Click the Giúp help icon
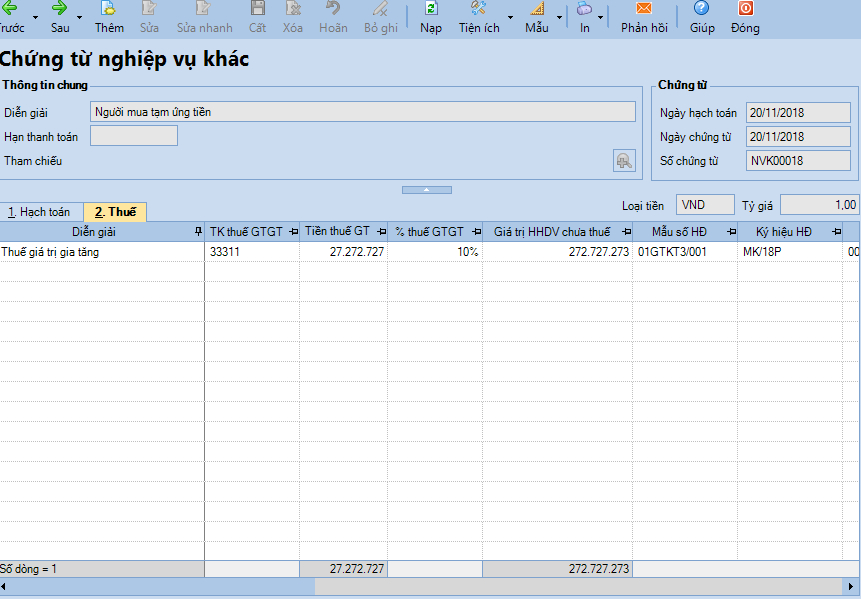861x599 pixels. [701, 8]
